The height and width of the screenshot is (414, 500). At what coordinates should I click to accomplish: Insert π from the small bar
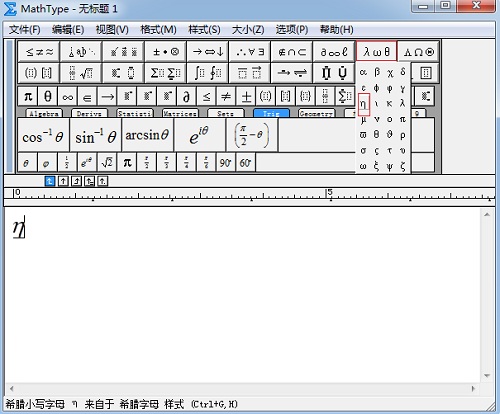[x=28, y=97]
